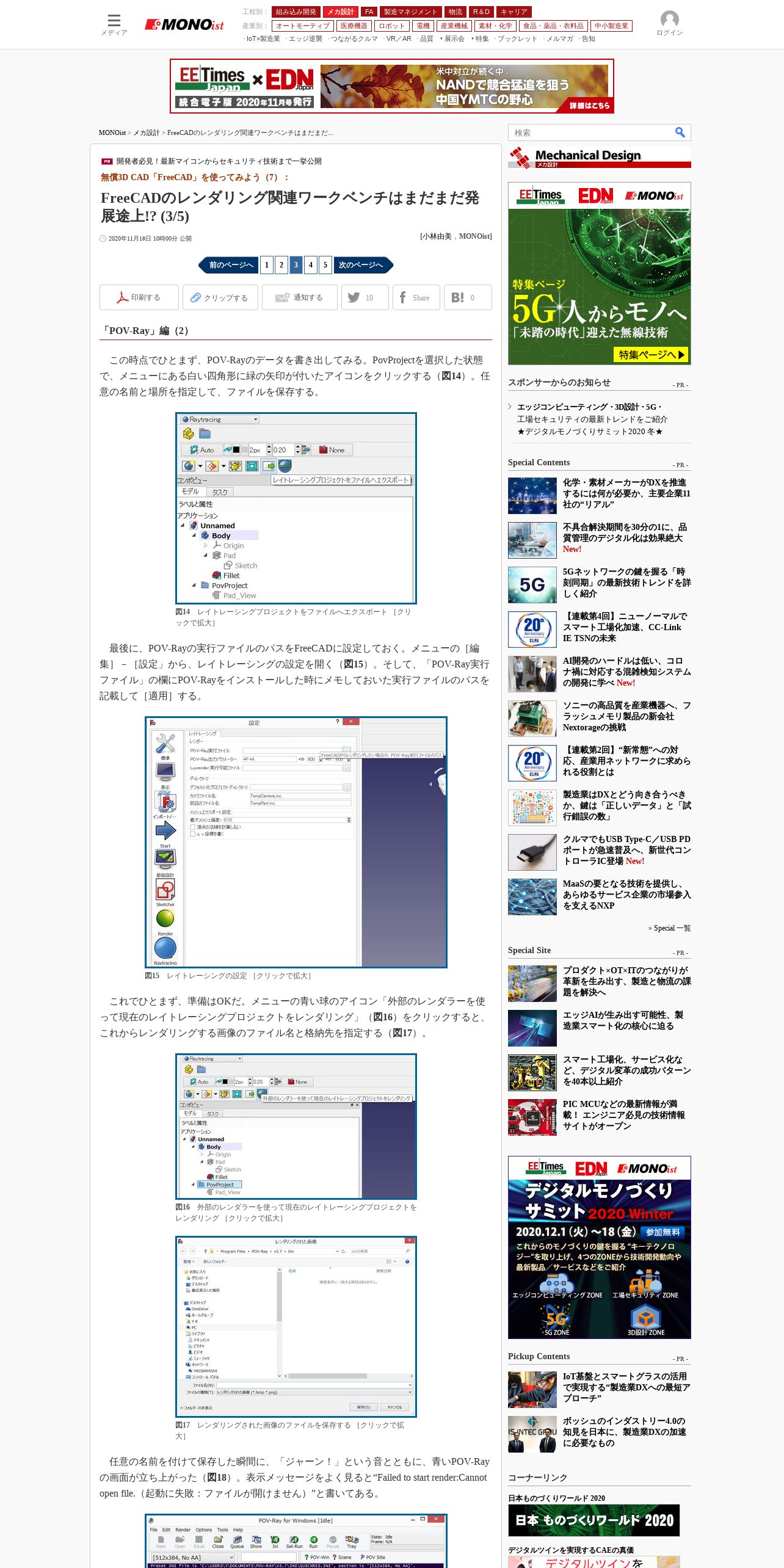Click the notify mail button
This screenshot has width=784, height=1568.
299,297
